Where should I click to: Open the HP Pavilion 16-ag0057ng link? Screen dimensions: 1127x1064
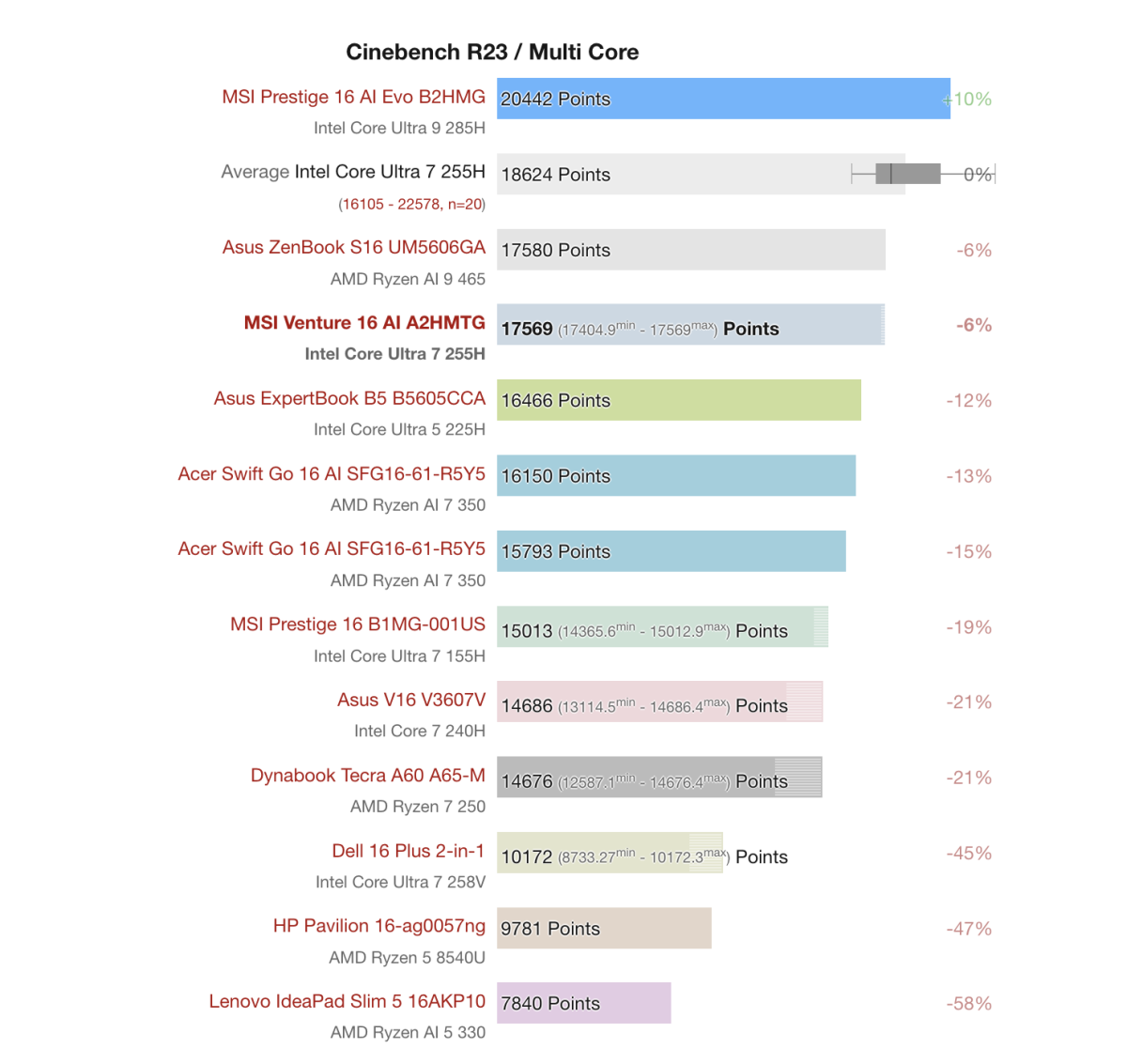[379, 926]
